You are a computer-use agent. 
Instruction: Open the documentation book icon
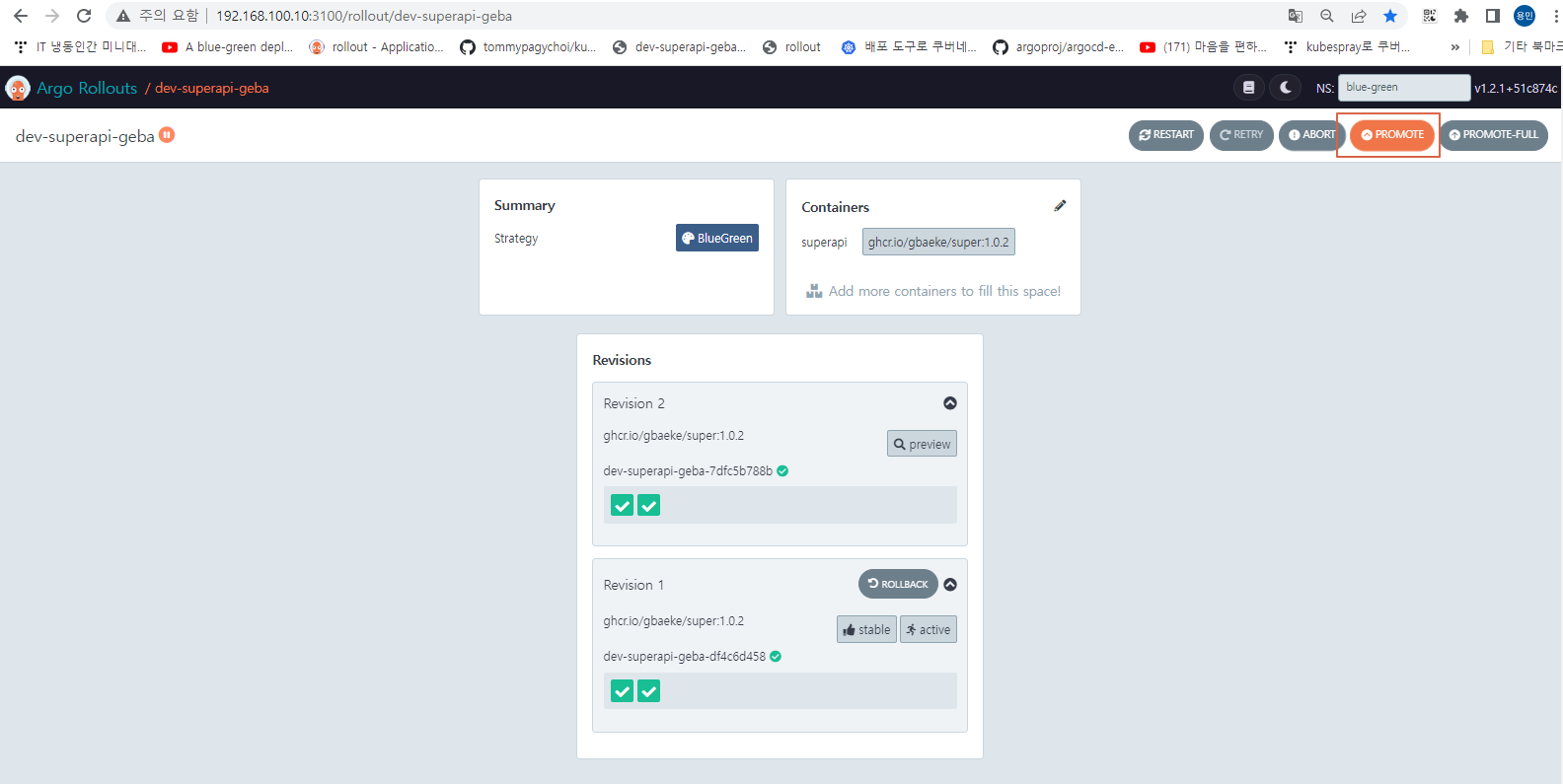tap(1248, 88)
